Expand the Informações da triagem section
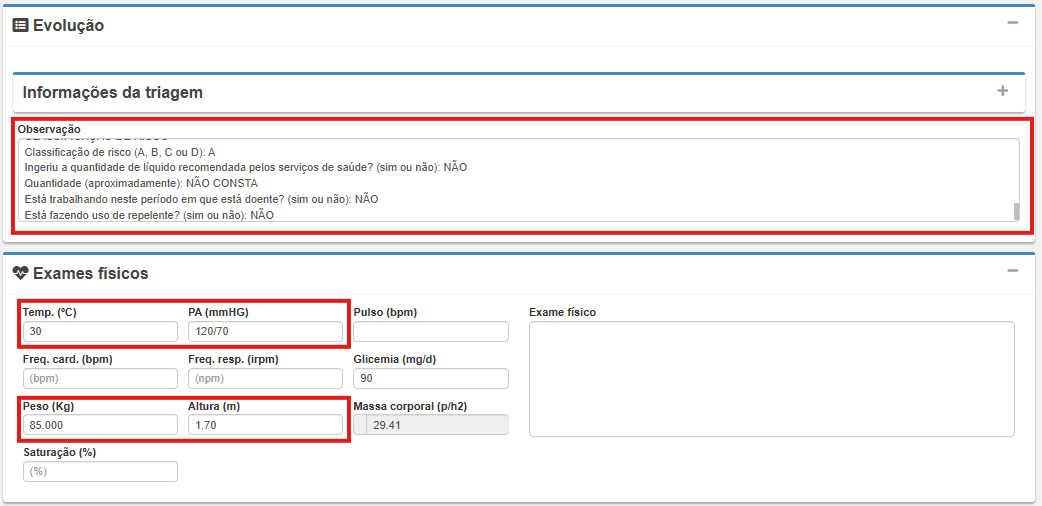This screenshot has height=506, width=1042. point(1002,91)
